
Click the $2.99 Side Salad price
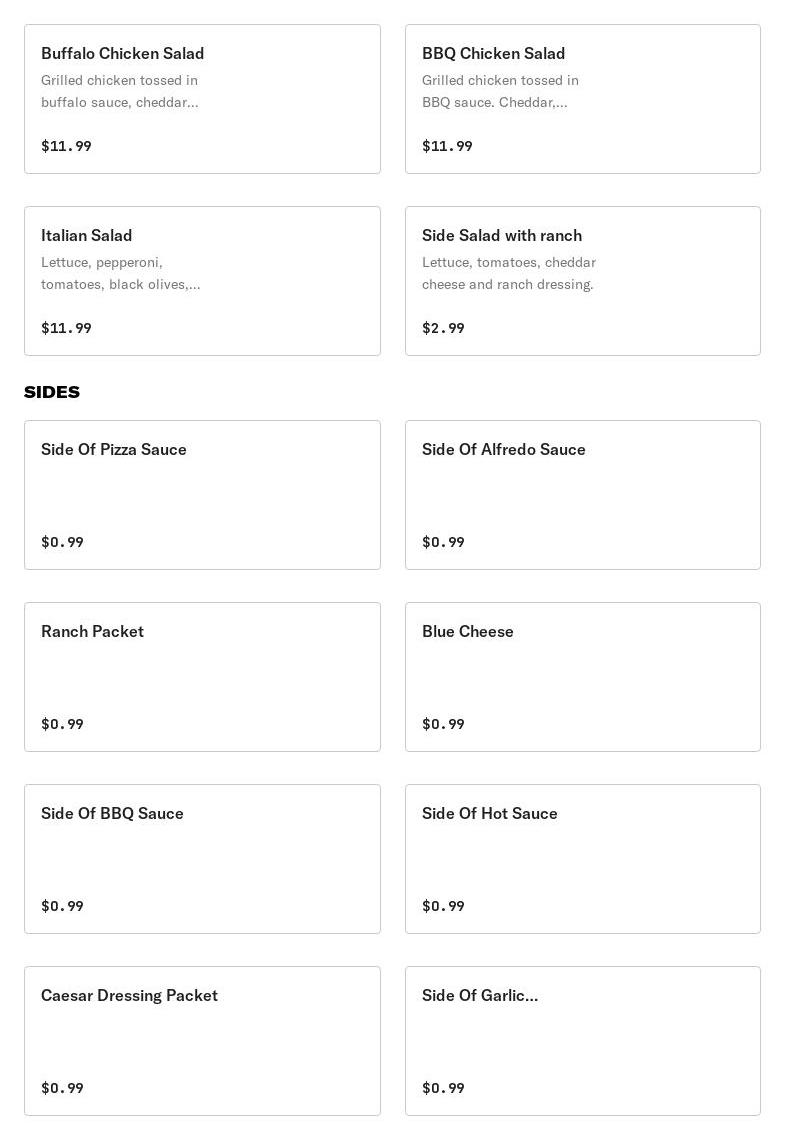443,328
